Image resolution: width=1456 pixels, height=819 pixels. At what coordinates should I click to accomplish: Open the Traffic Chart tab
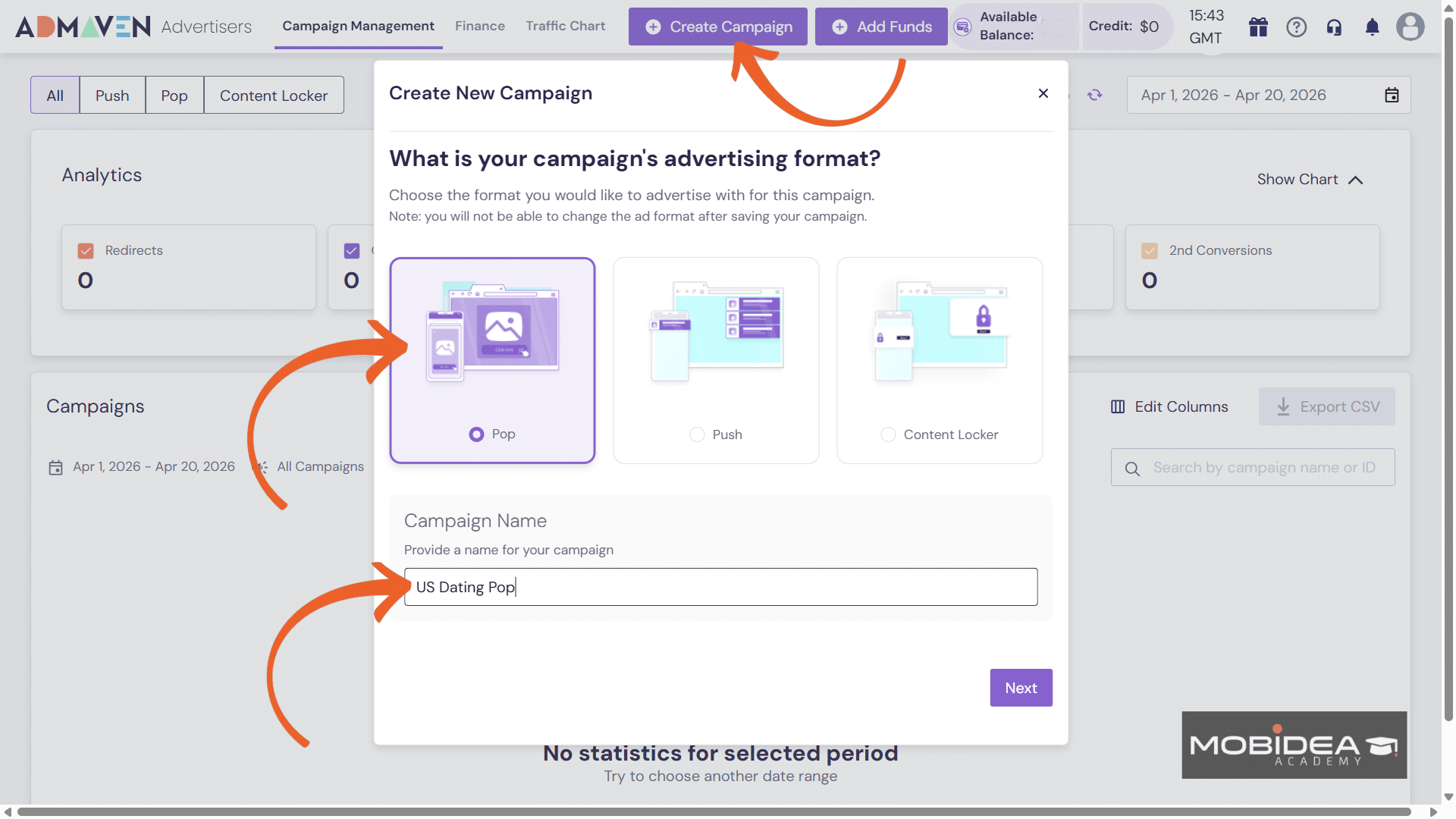coord(566,26)
